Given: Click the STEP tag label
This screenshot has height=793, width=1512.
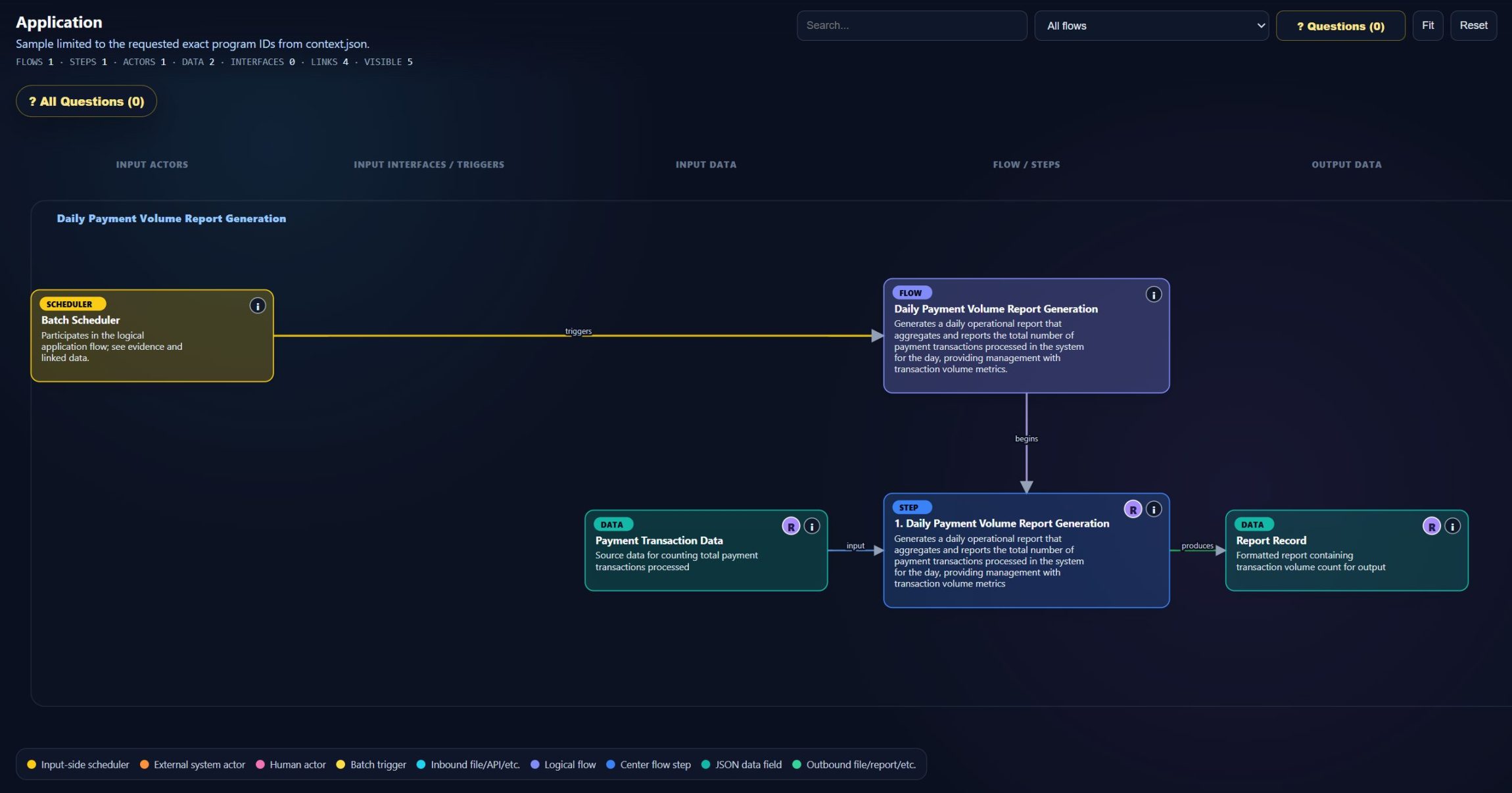Looking at the screenshot, I should (912, 508).
